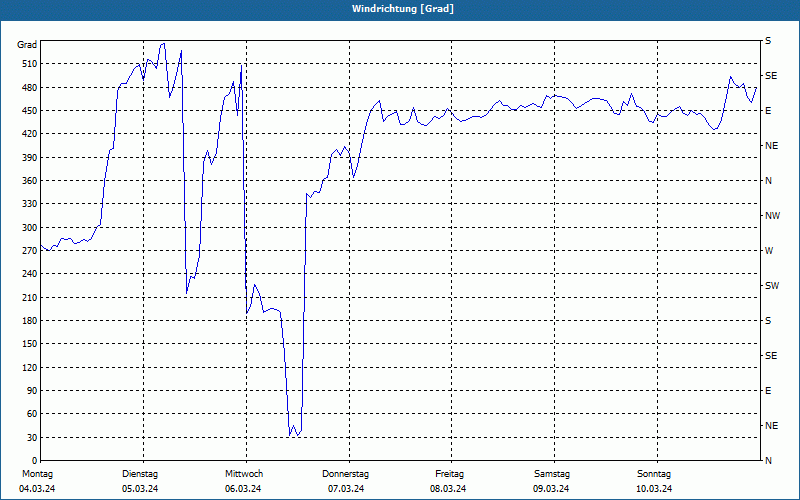Click the date 07.03.24

[346, 489]
